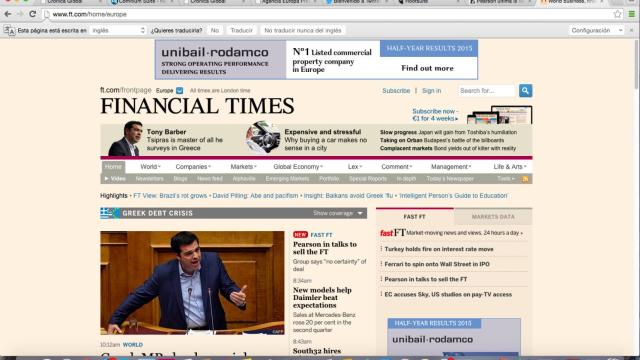
Task: Expand Show coverage dropdown
Action: 338,213
